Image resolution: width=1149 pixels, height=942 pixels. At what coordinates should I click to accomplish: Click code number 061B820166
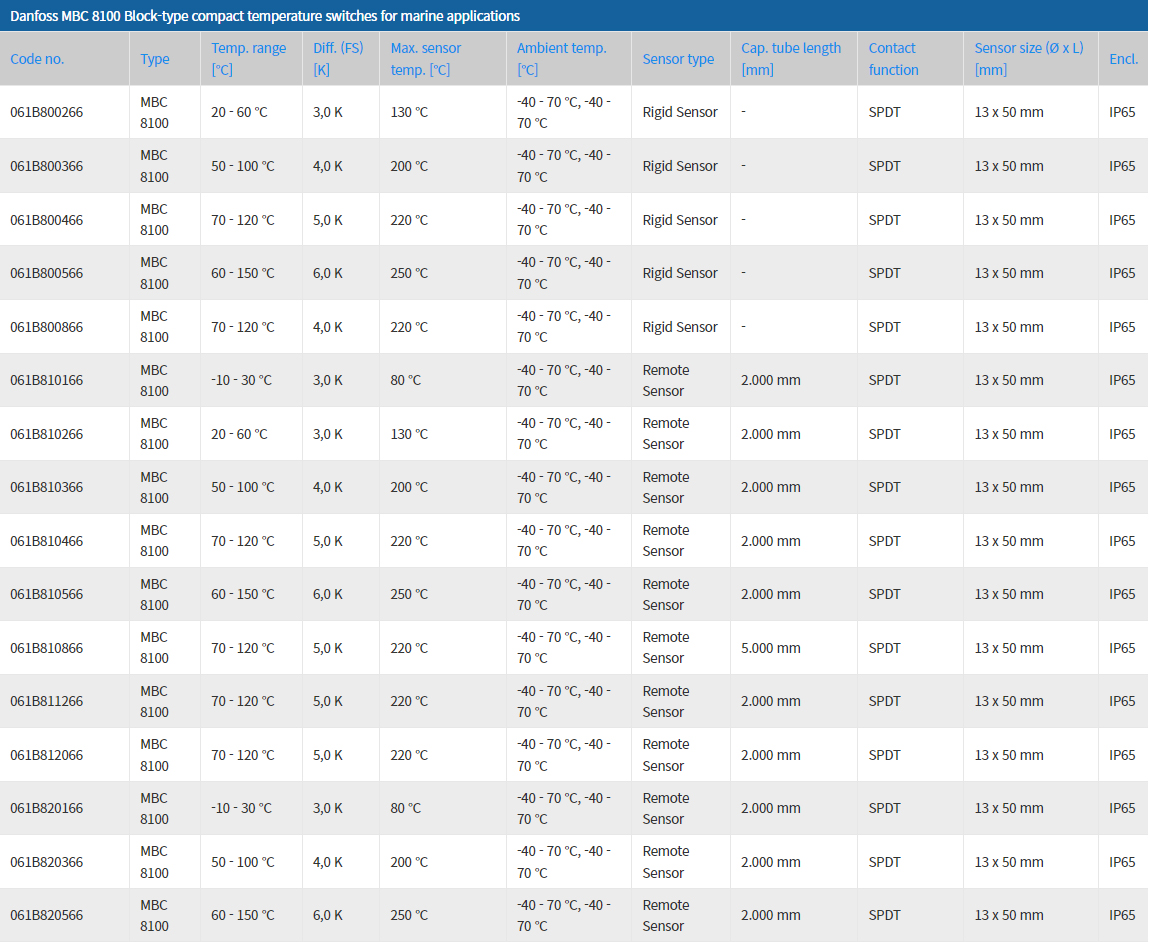47,808
